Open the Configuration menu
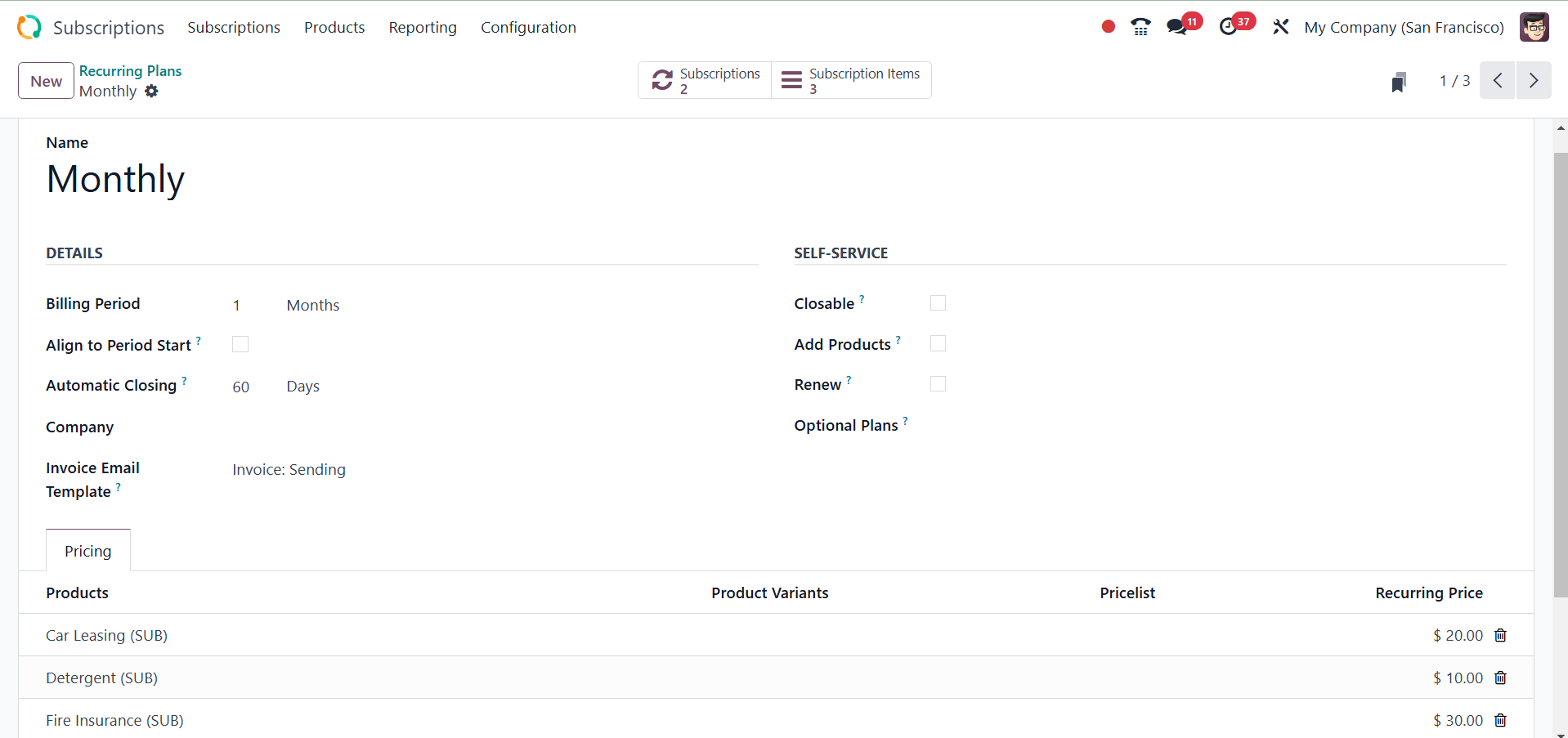The image size is (1568, 738). [528, 27]
